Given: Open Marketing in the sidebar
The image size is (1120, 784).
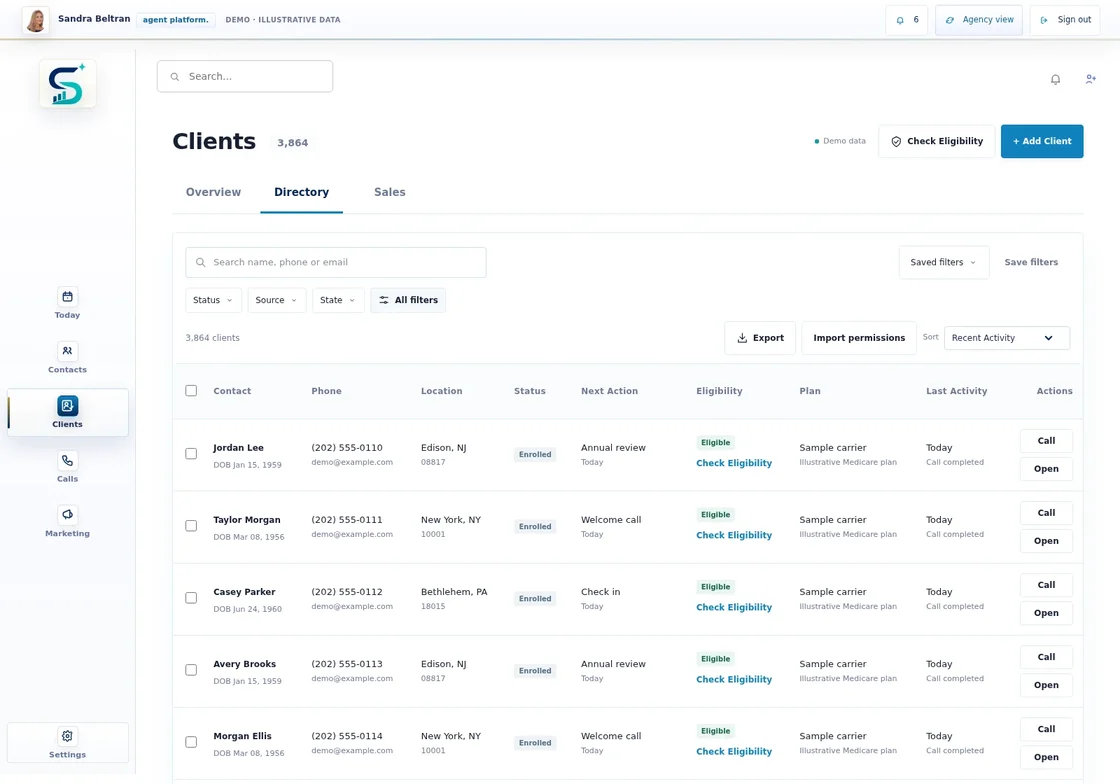Looking at the screenshot, I should click(67, 522).
